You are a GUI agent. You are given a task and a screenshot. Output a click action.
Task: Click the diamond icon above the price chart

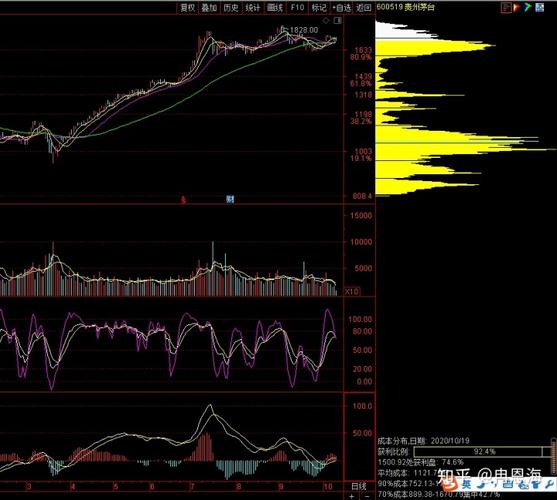coord(326,21)
